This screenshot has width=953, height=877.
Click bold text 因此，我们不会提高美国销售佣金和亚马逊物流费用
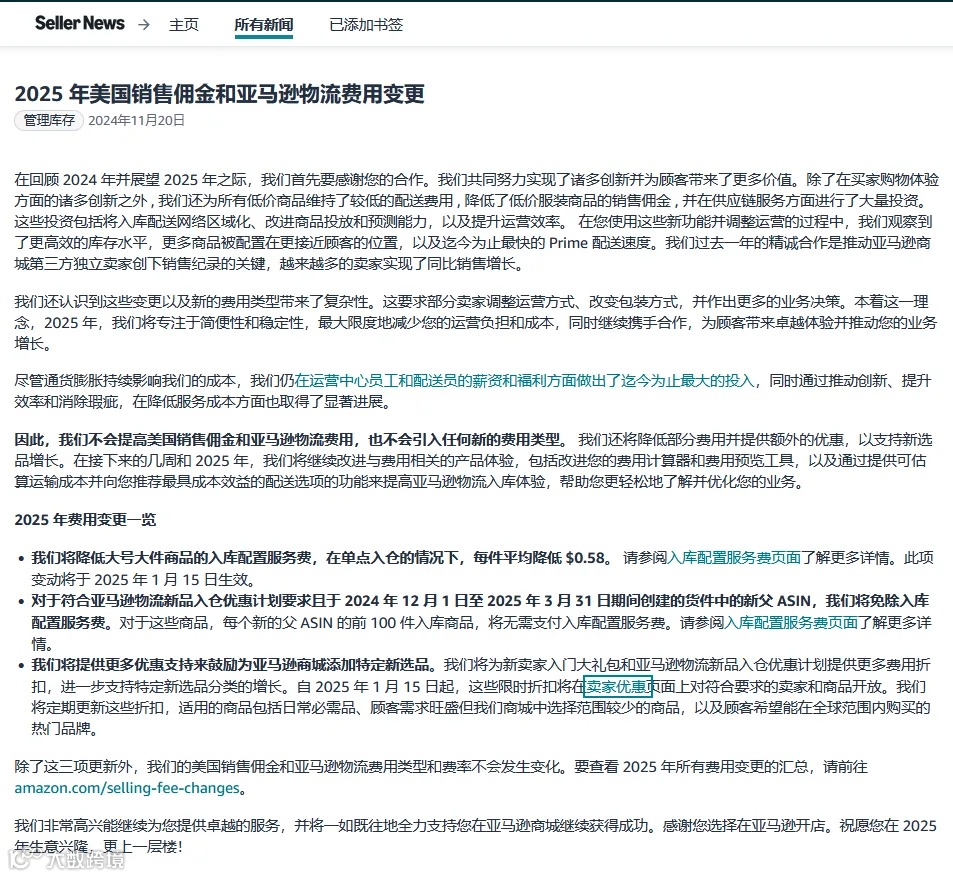184,439
